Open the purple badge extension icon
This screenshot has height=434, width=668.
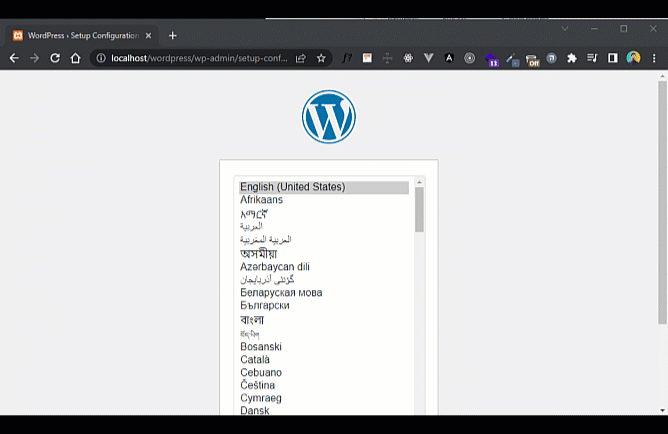coord(491,59)
